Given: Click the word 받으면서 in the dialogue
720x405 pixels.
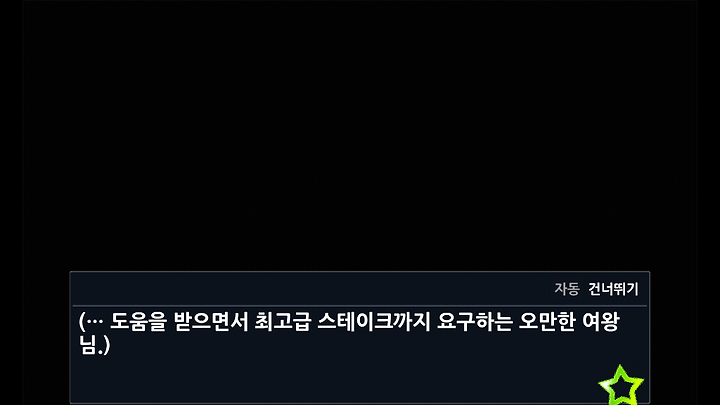Looking at the screenshot, I should coord(211,321).
